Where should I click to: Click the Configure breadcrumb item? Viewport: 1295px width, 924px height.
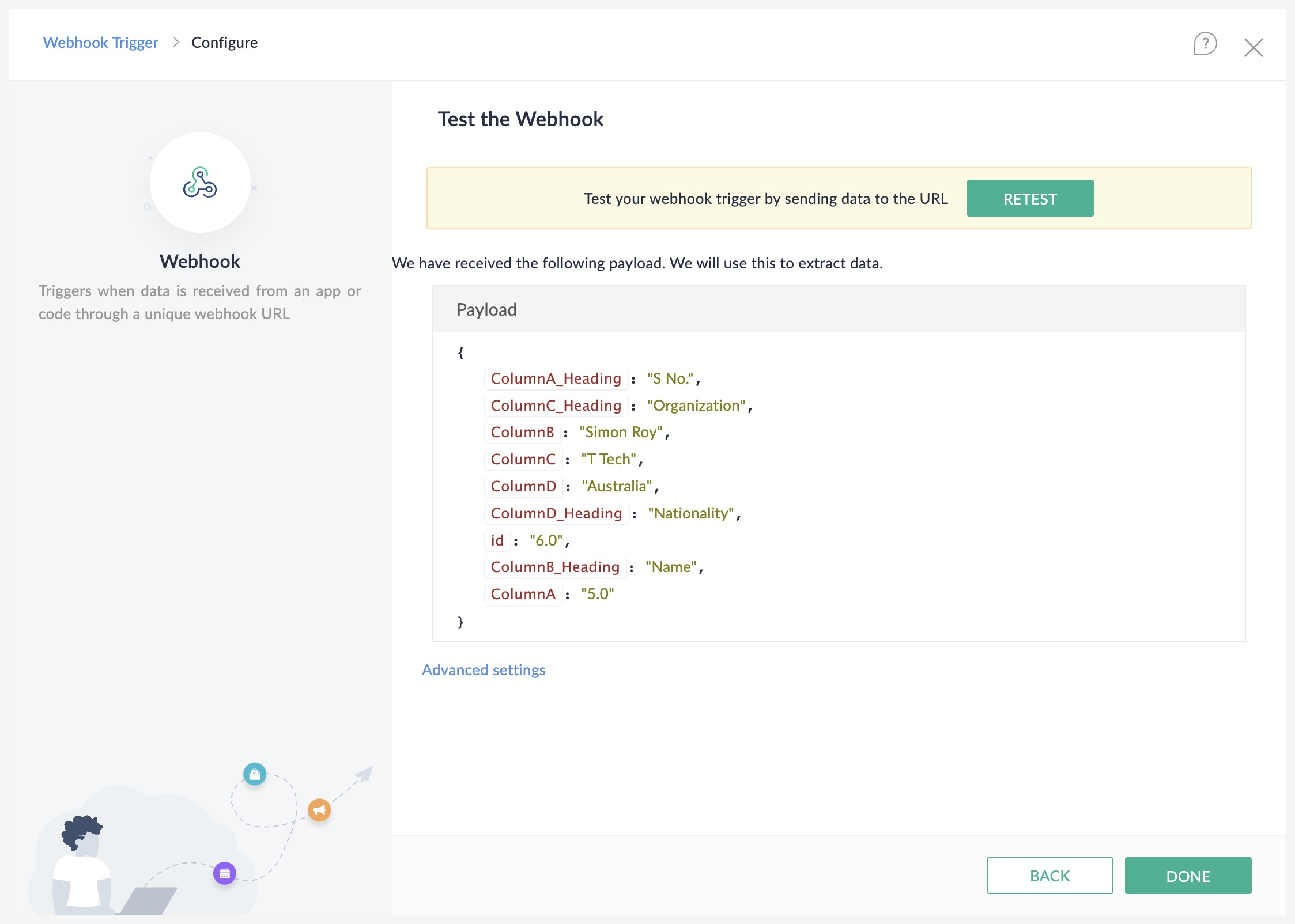click(x=224, y=43)
